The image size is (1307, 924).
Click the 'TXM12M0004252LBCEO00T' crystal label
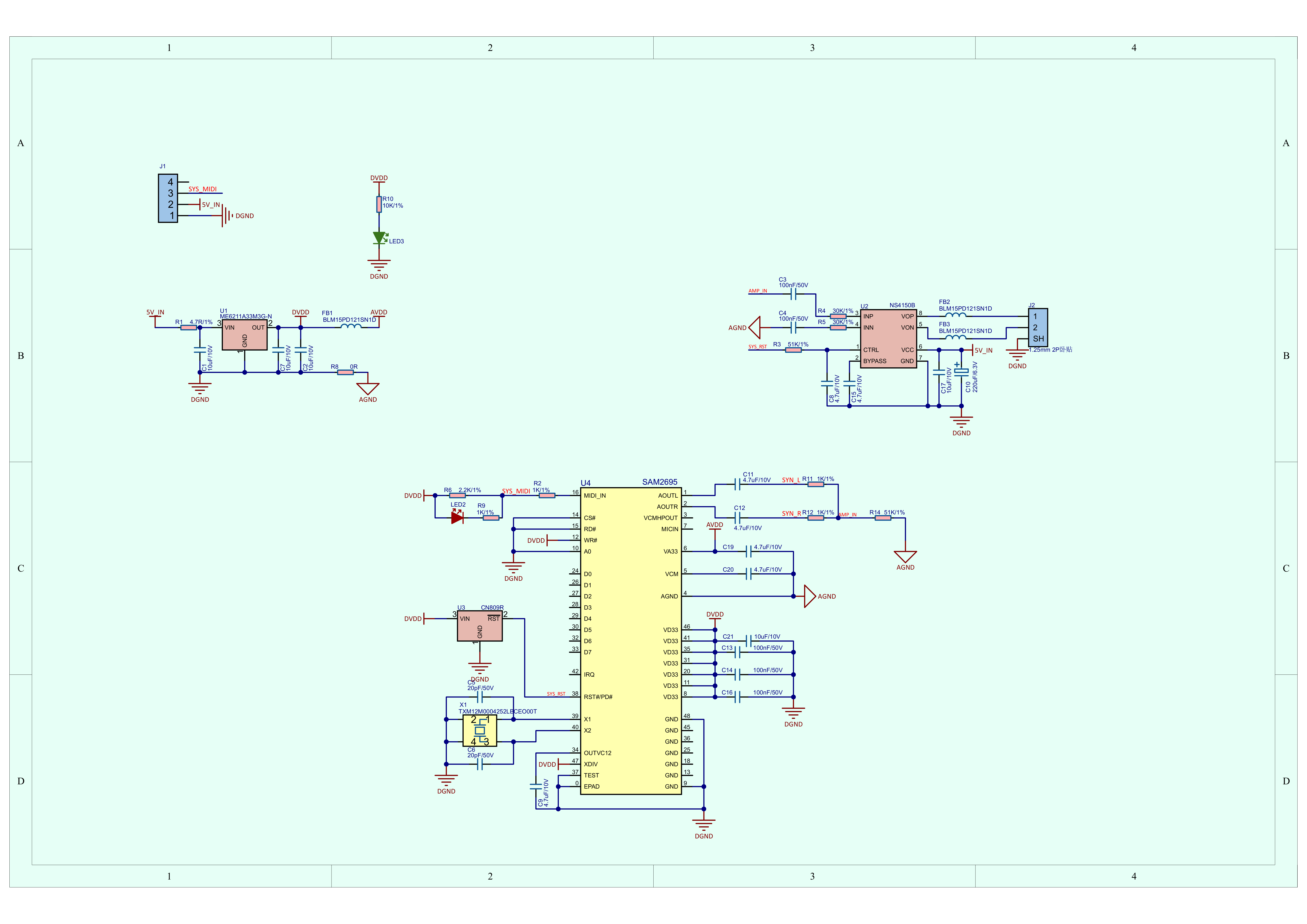pyautogui.click(x=498, y=711)
